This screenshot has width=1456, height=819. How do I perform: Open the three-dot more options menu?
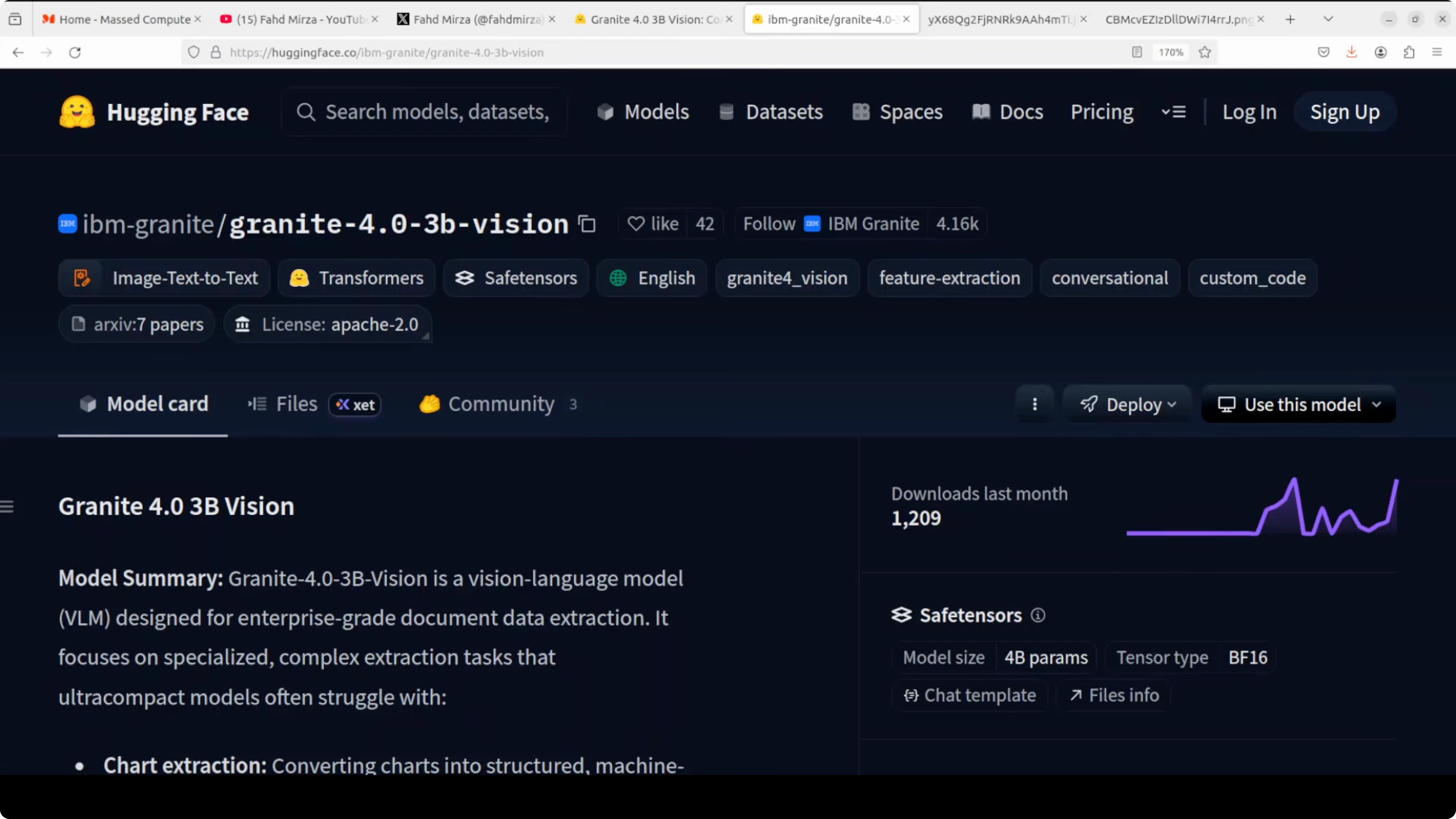(1034, 404)
